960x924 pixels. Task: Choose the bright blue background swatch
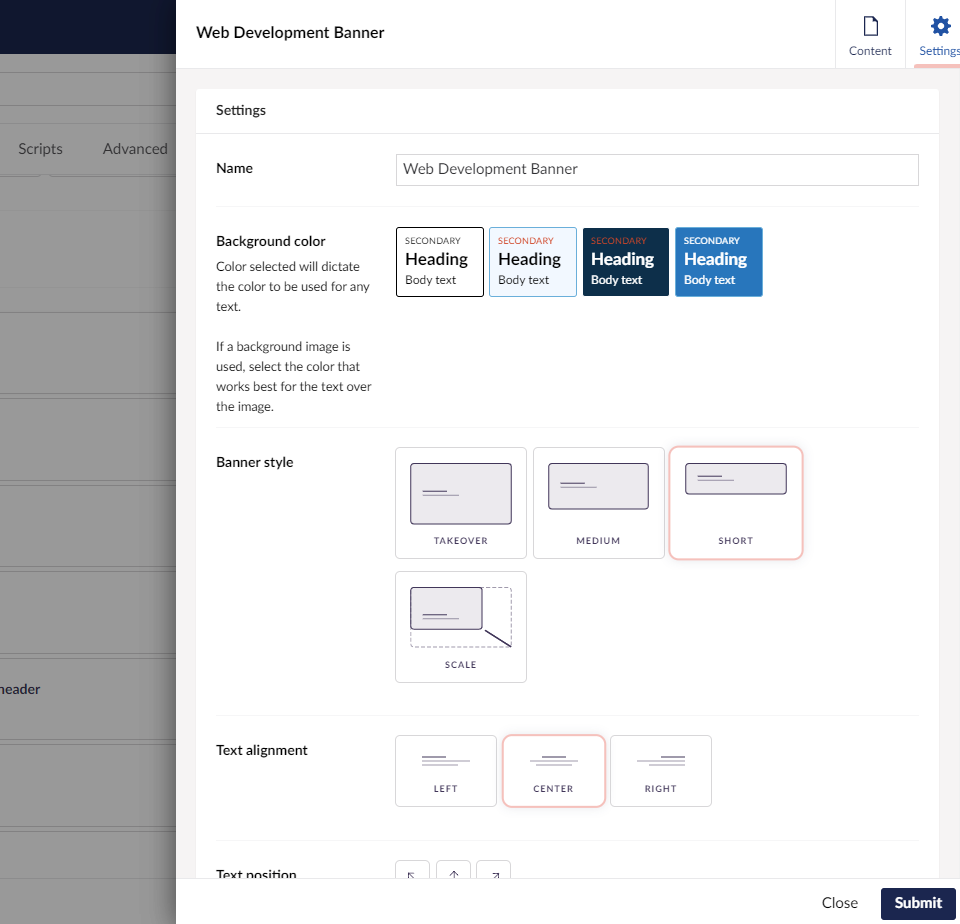point(718,261)
